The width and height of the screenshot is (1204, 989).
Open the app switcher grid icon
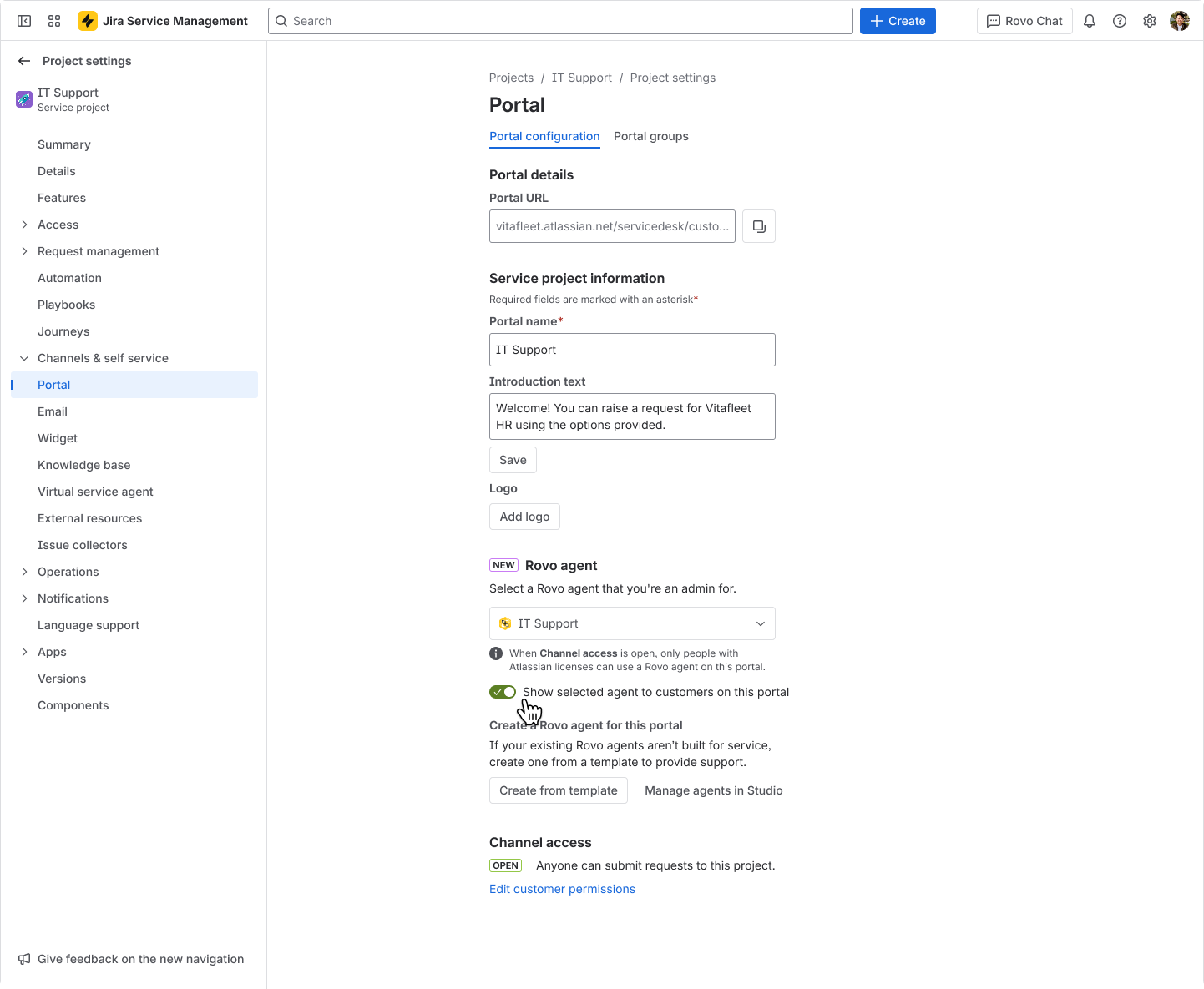(54, 21)
